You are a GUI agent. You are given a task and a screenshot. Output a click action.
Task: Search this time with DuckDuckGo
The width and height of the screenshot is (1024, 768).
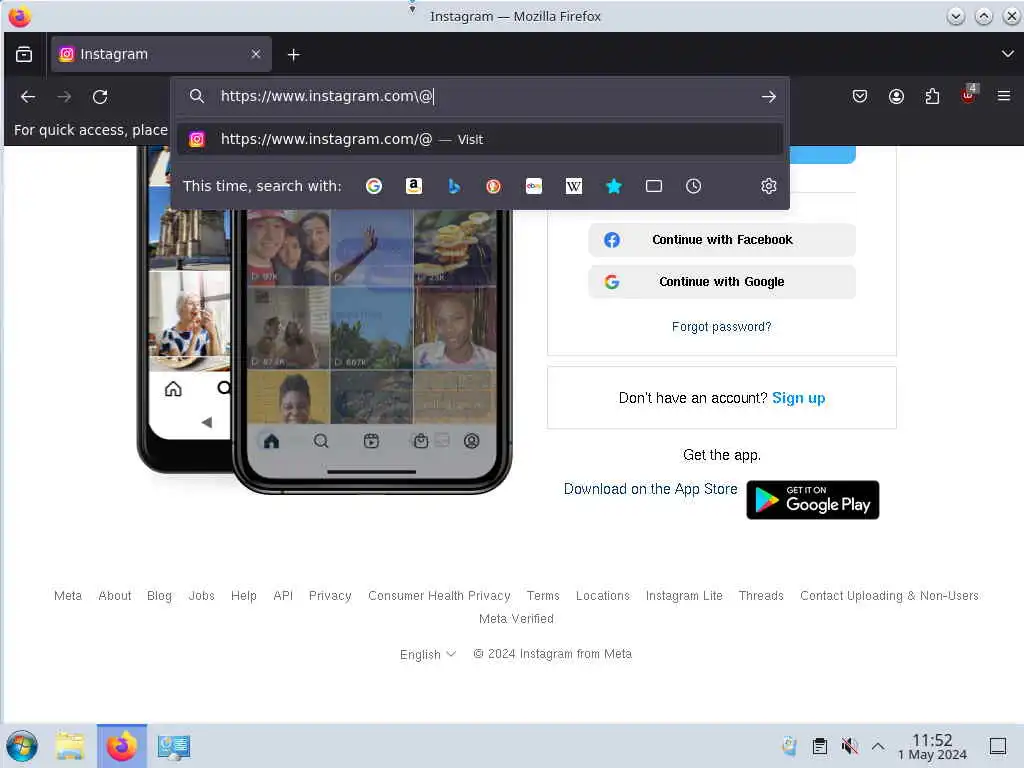coord(494,186)
